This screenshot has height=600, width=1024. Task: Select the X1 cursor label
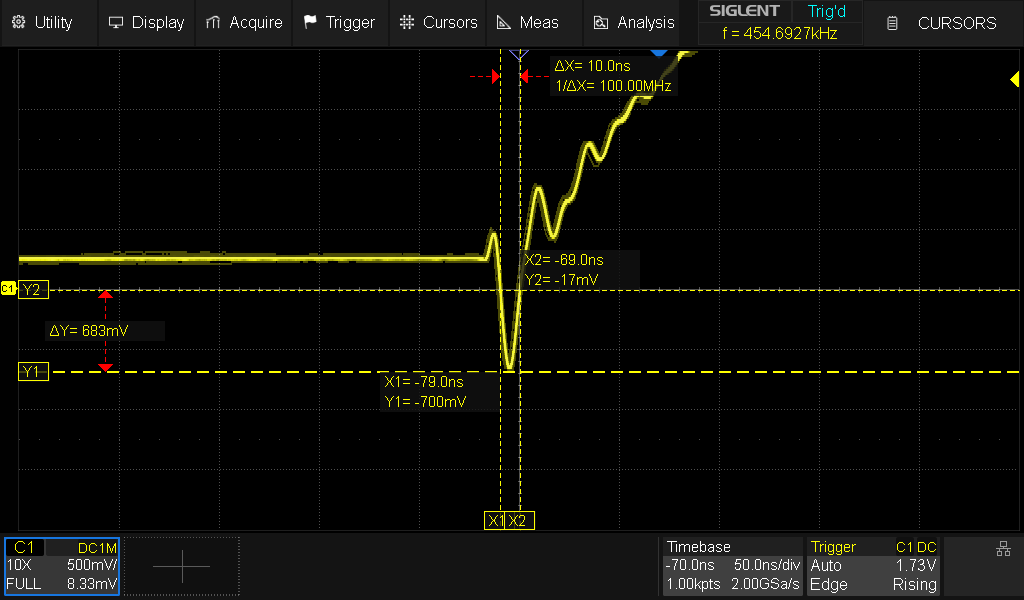tap(495, 521)
